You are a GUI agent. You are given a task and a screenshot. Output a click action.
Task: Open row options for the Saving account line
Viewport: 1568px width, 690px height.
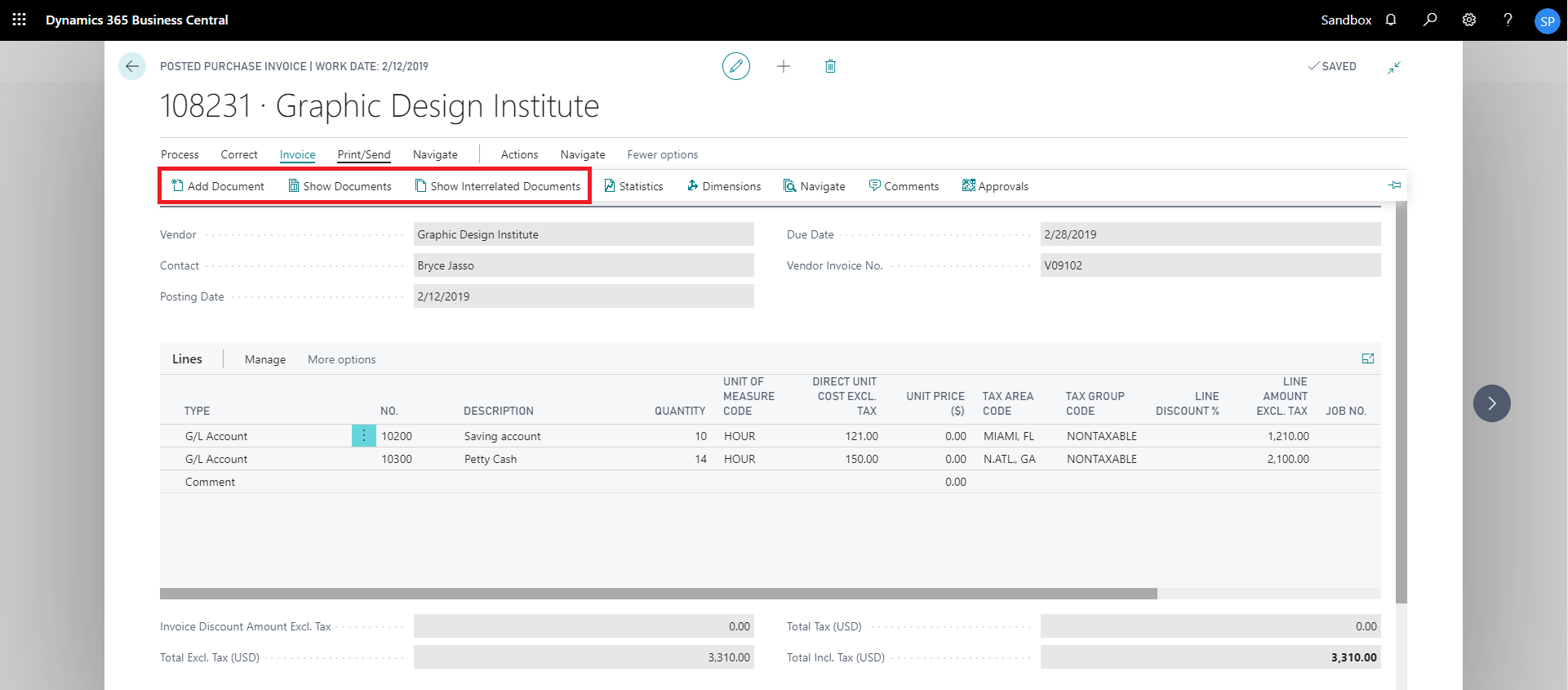(364, 436)
